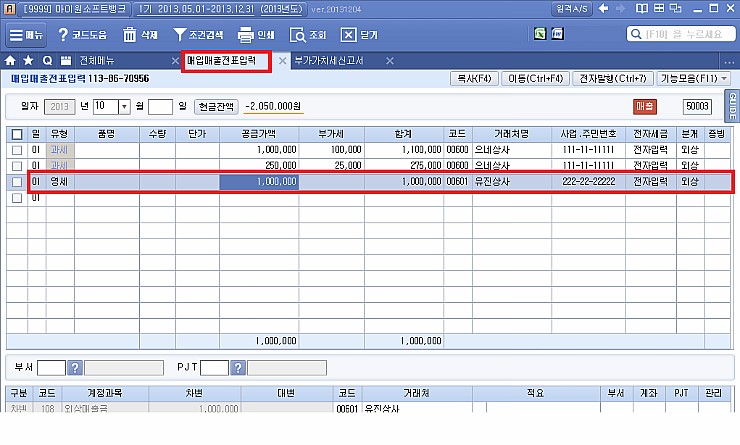The height and width of the screenshot is (445, 740).
Task: Click the 삭제 trash can tool
Action: [x=140, y=35]
